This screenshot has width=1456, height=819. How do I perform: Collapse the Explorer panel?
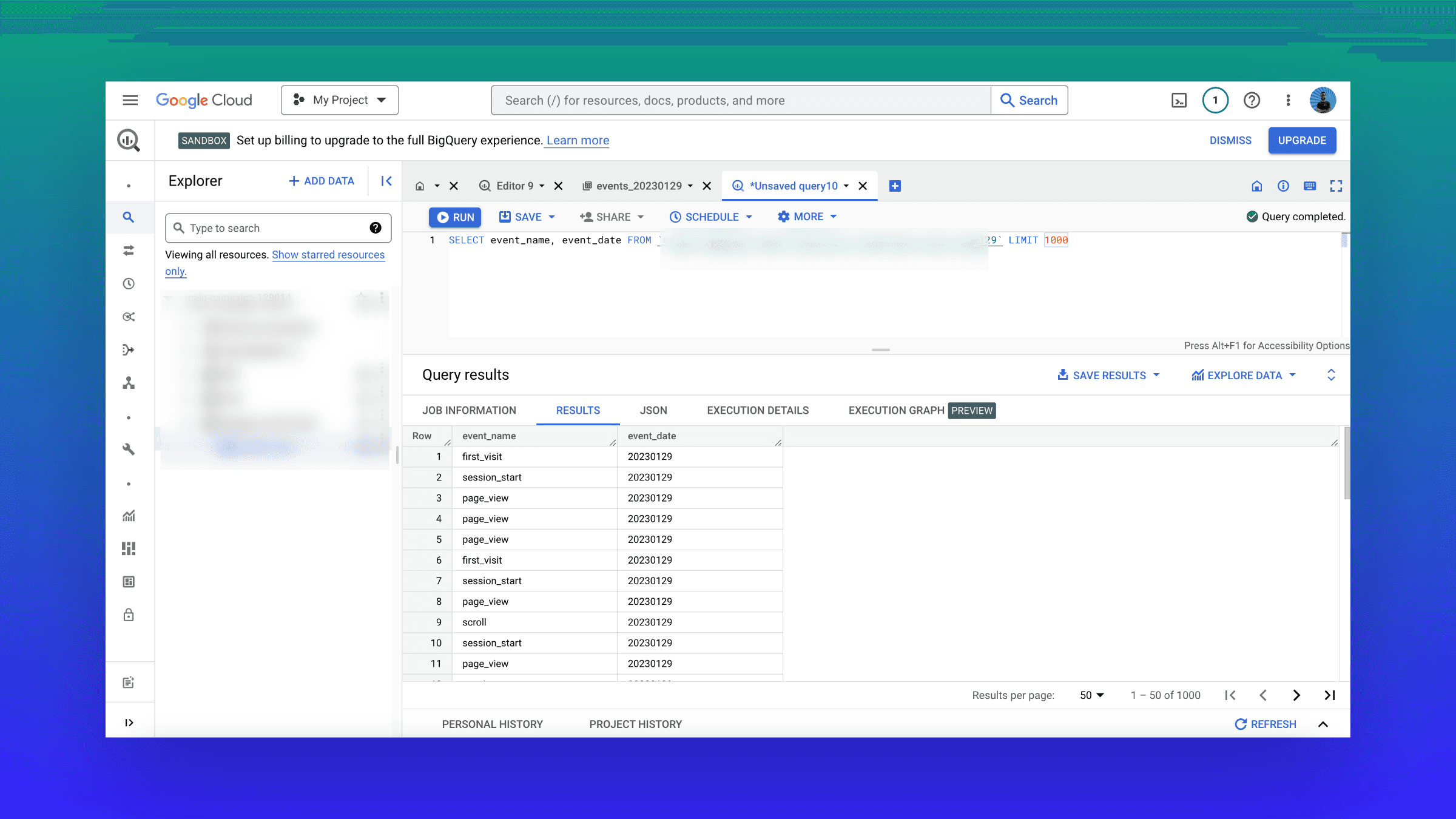tap(386, 181)
